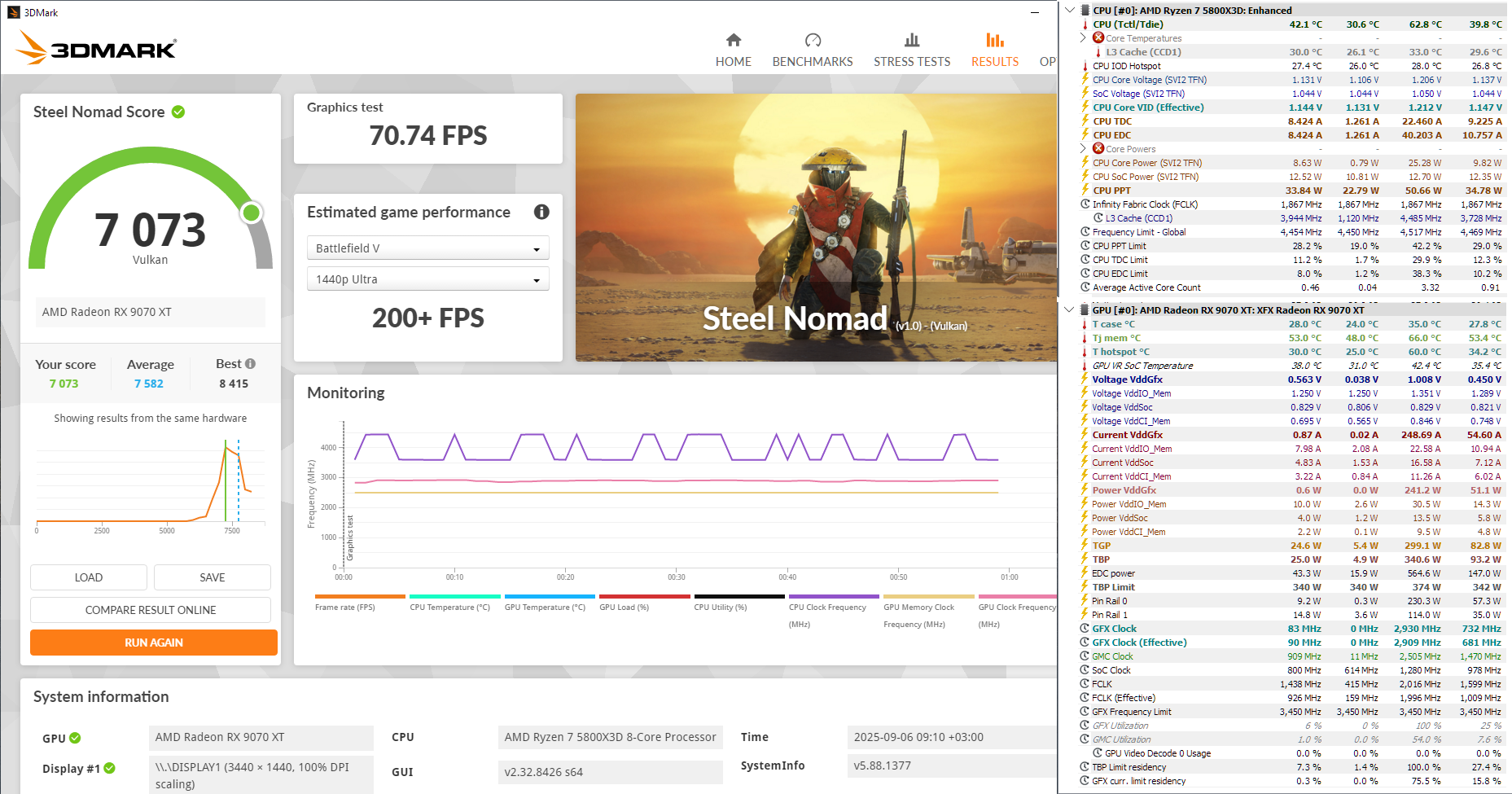Click the orange RUN AGAIN button

[x=154, y=643]
